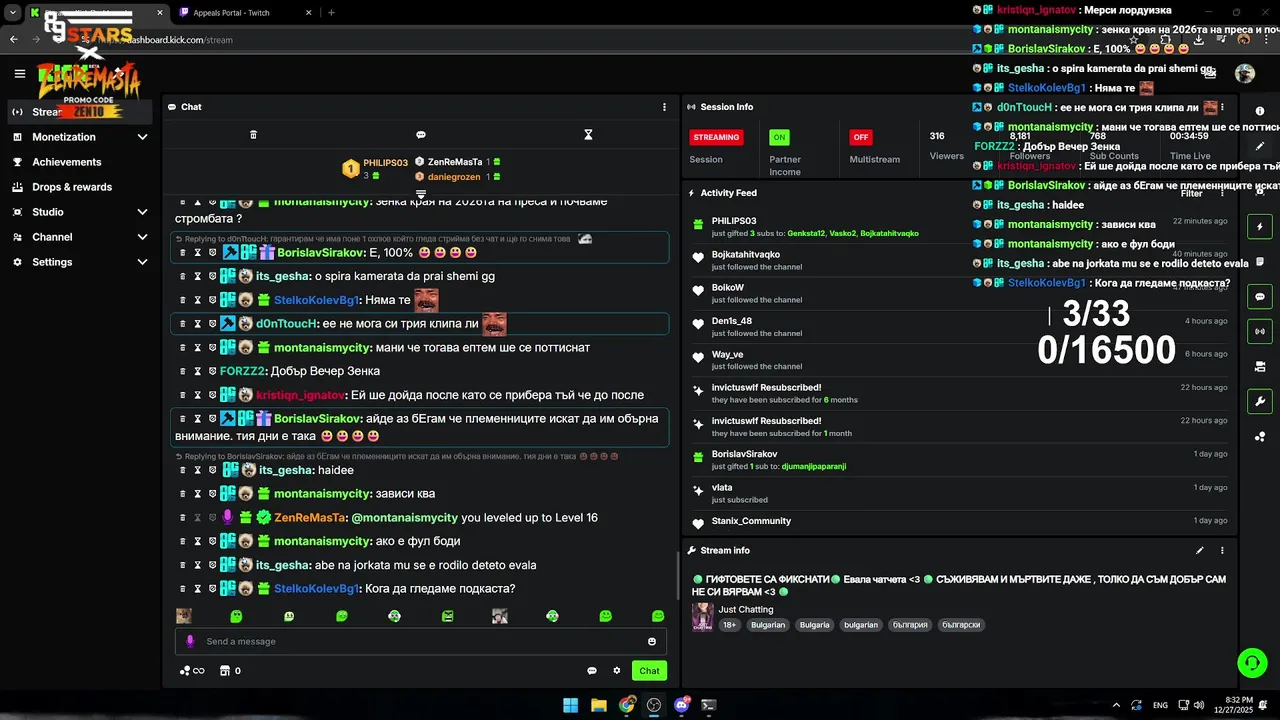The height and width of the screenshot is (720, 1280).
Task: Toggle the wrench stream info icon in right toolbar
Action: click(1260, 401)
